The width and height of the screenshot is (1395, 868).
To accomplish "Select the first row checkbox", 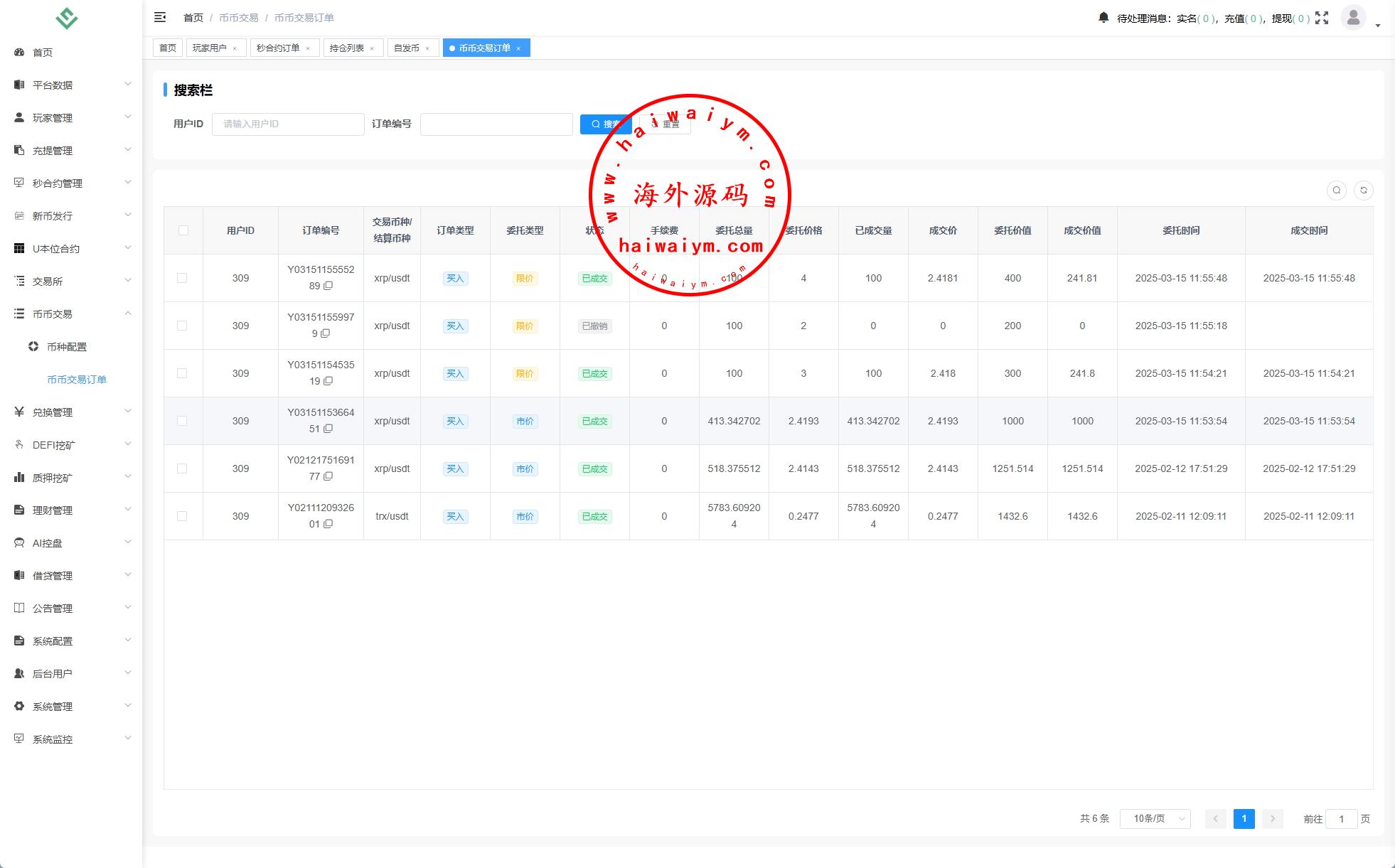I will pos(182,278).
